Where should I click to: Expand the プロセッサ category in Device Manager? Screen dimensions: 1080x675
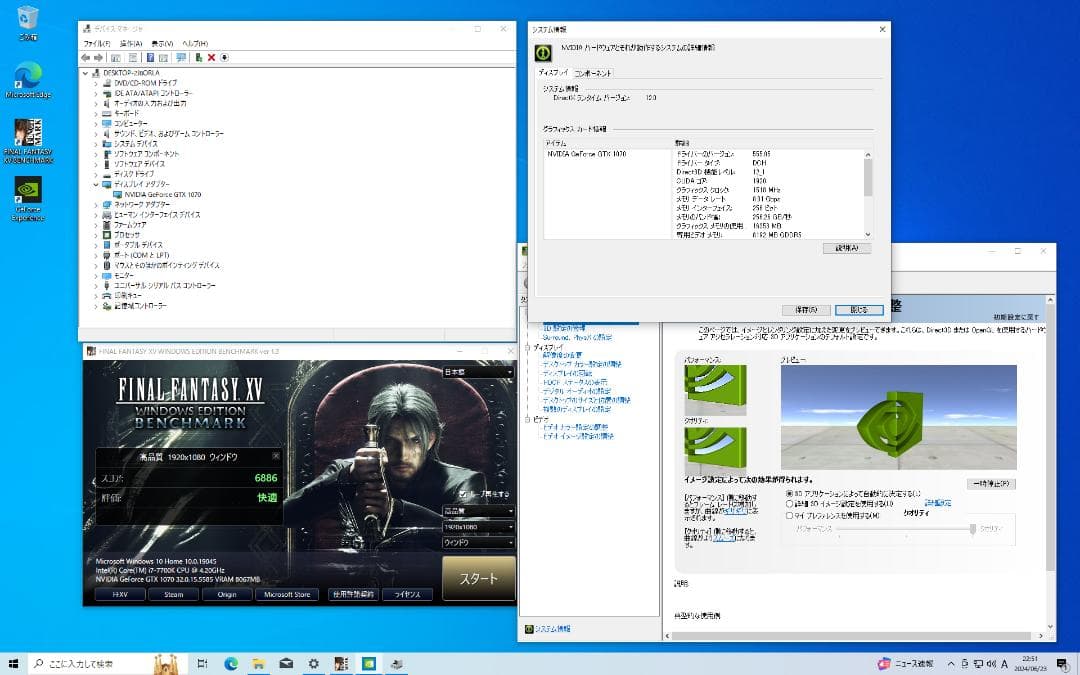(94, 234)
